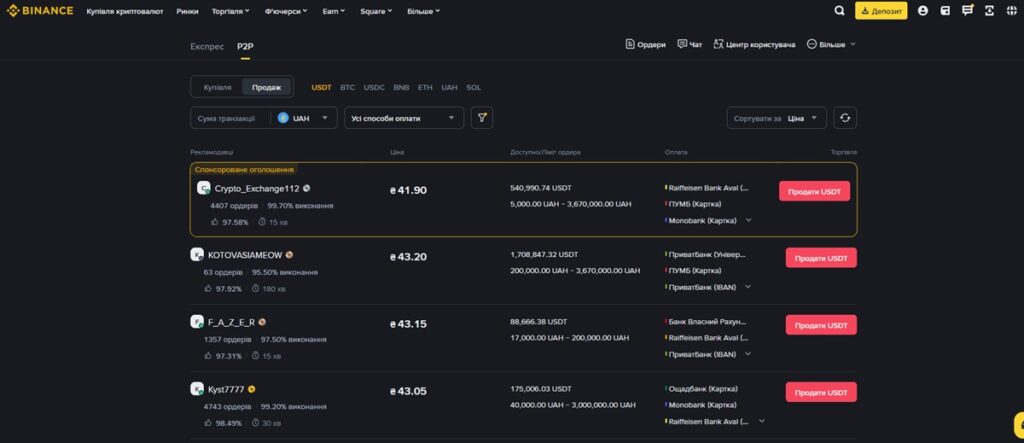This screenshot has height=443, width=1024.
Task: Click F_A_Z_E_R avatar icon
Action: 197,322
